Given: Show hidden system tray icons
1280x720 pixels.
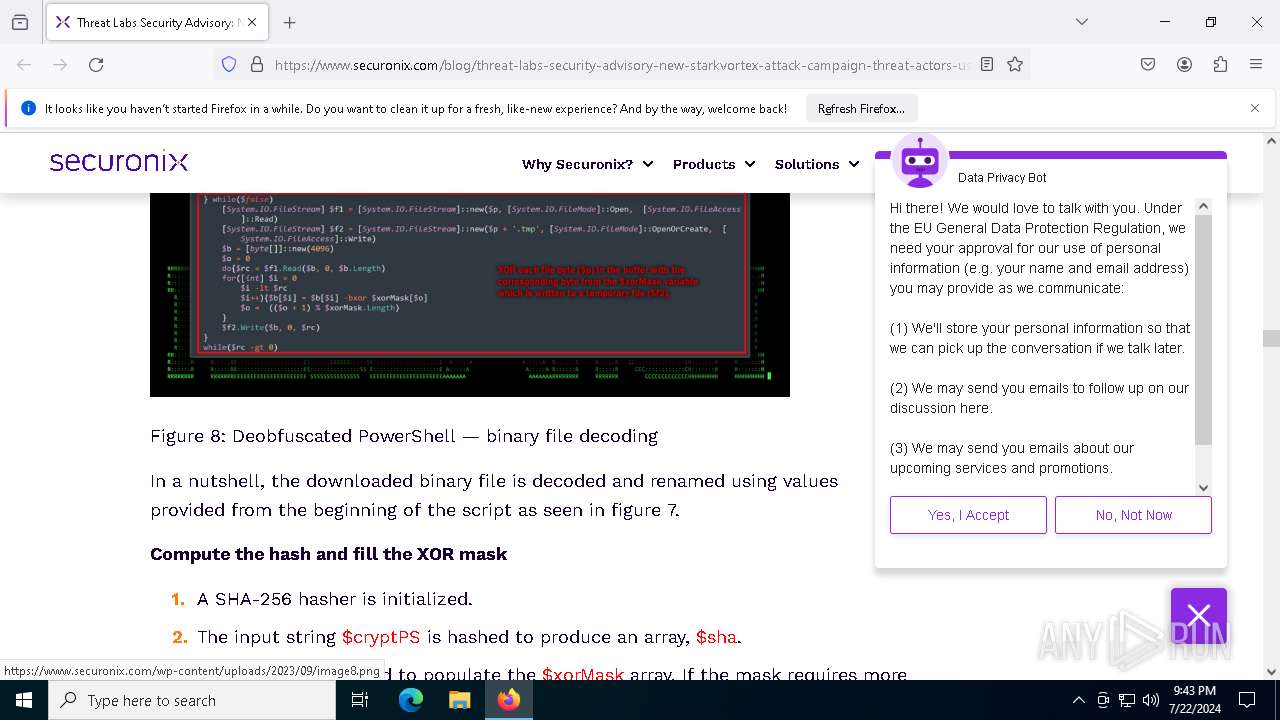Looking at the screenshot, I should pyautogui.click(x=1078, y=700).
